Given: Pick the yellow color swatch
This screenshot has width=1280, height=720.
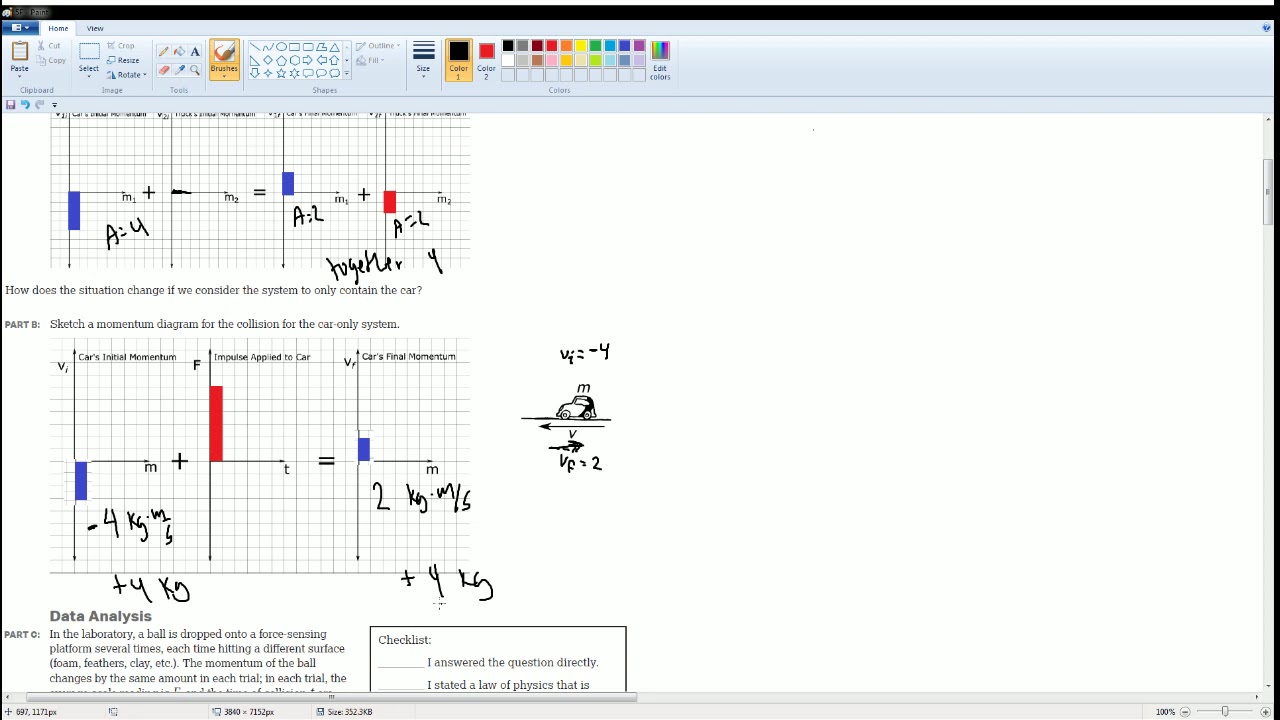Looking at the screenshot, I should (x=581, y=46).
